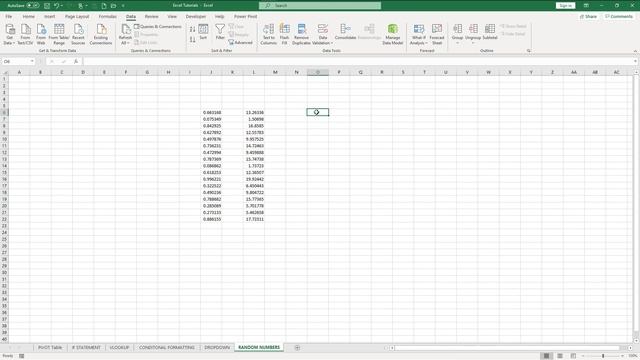Sort descending with the Z to A icon
This screenshot has height=360, width=640.
click(x=192, y=40)
